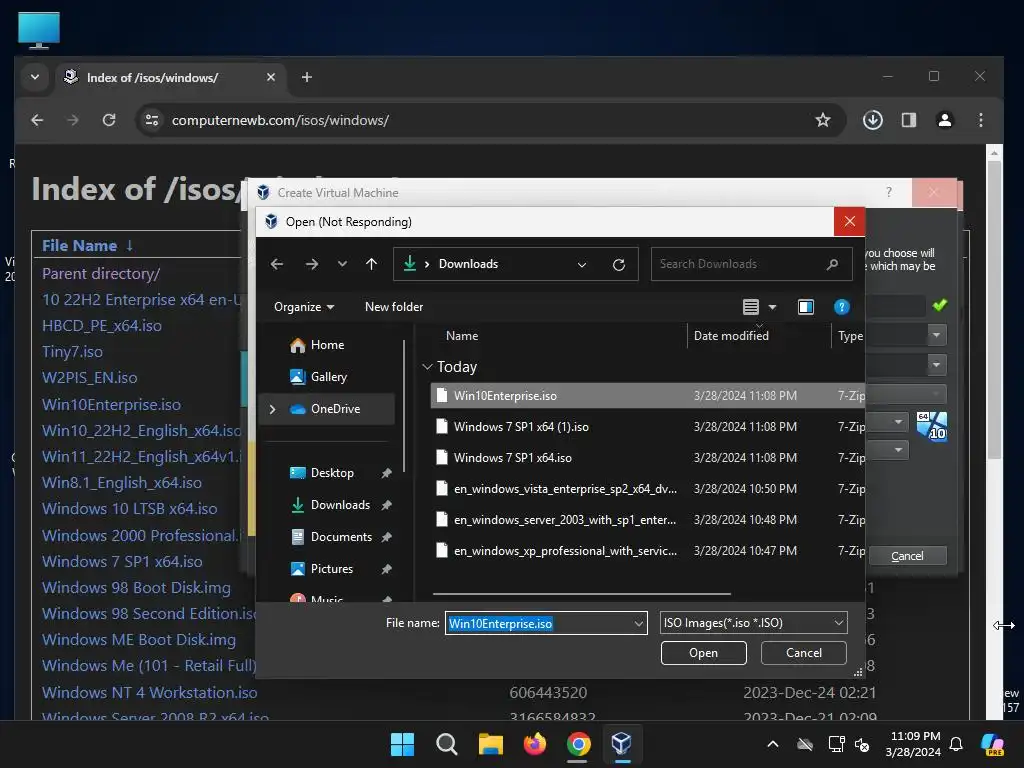Select en_windows_xp_professional file
The image size is (1024, 768).
(x=647, y=551)
